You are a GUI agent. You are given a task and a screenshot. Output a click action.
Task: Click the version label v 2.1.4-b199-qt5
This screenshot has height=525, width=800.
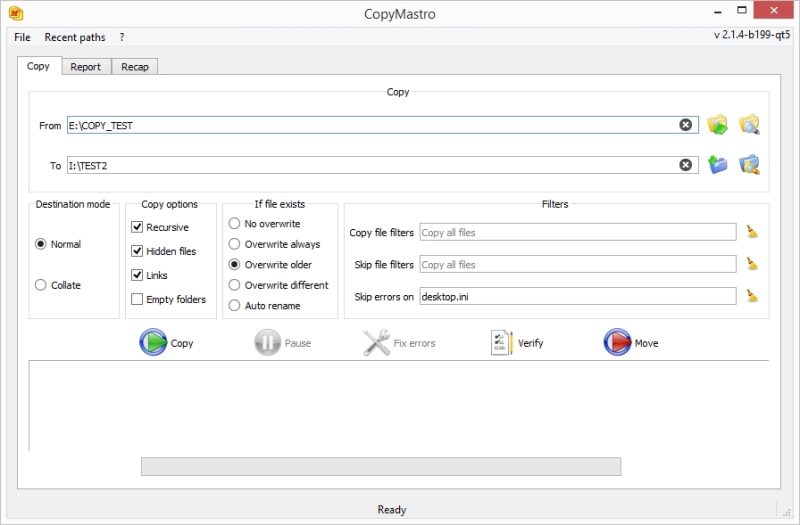(752, 35)
